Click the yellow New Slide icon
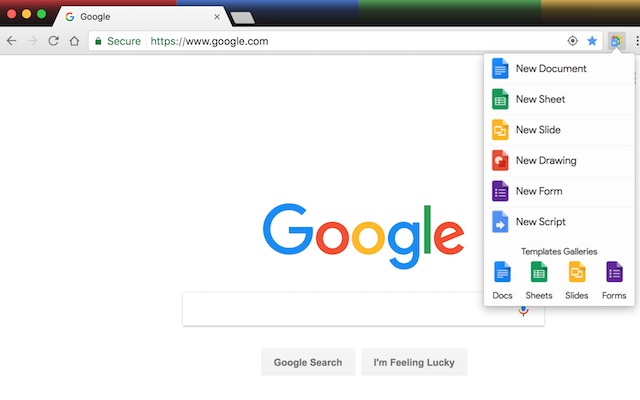The image size is (640, 400). pos(500,130)
